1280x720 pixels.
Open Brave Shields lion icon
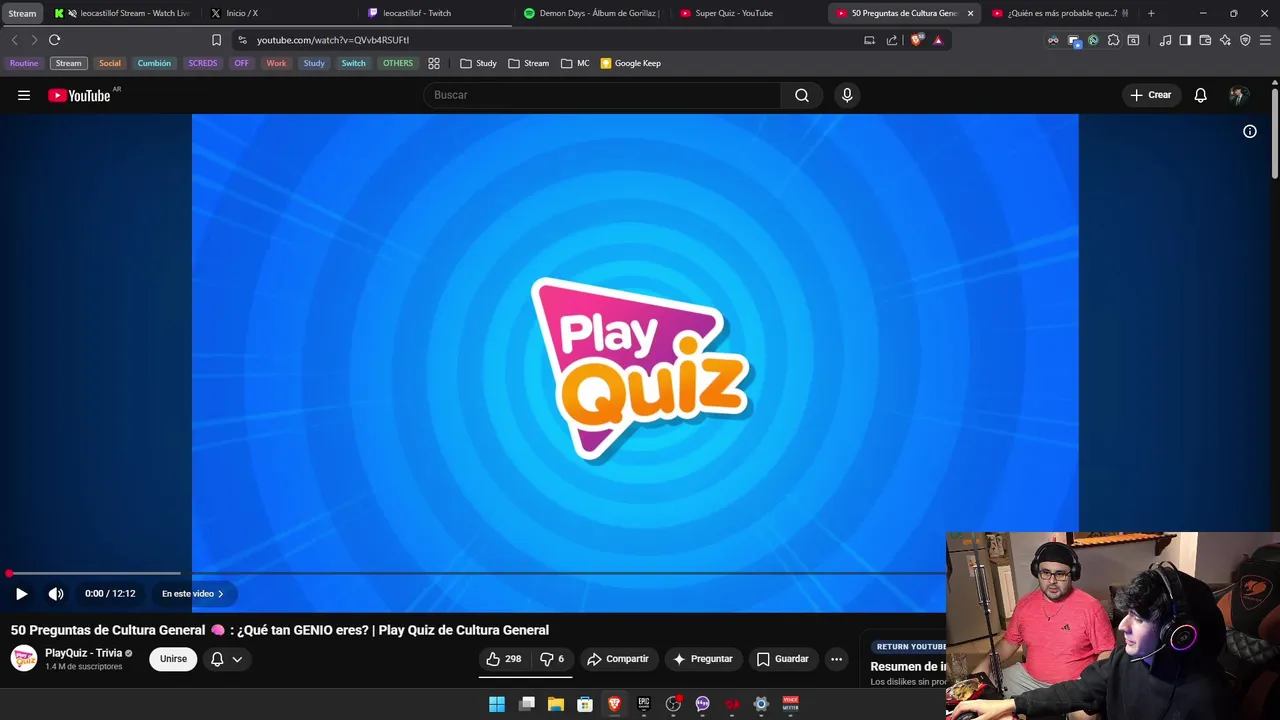pos(916,40)
